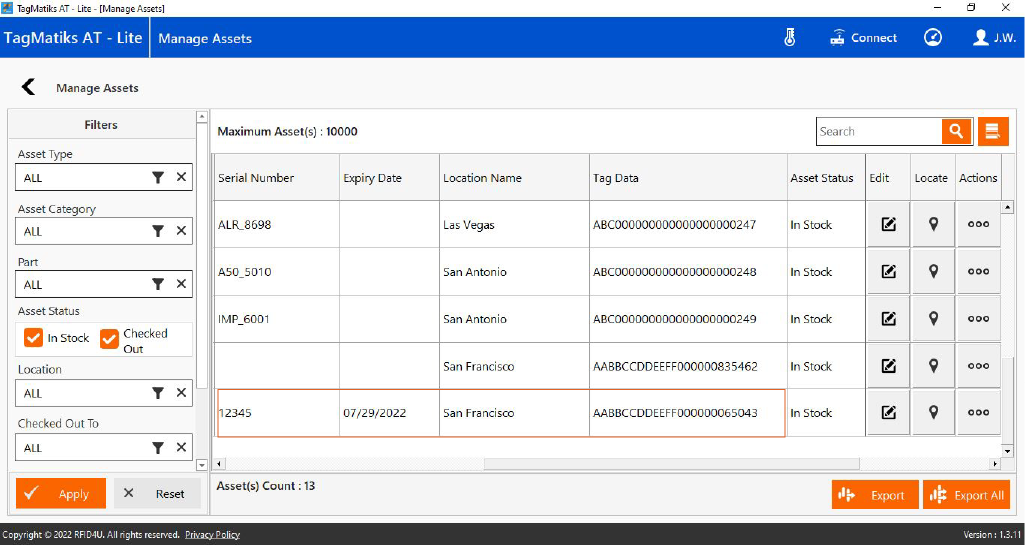Screen dimensions: 1025x546
Task: Expand the Checked Out To filter dropdown
Action: [x=157, y=448]
